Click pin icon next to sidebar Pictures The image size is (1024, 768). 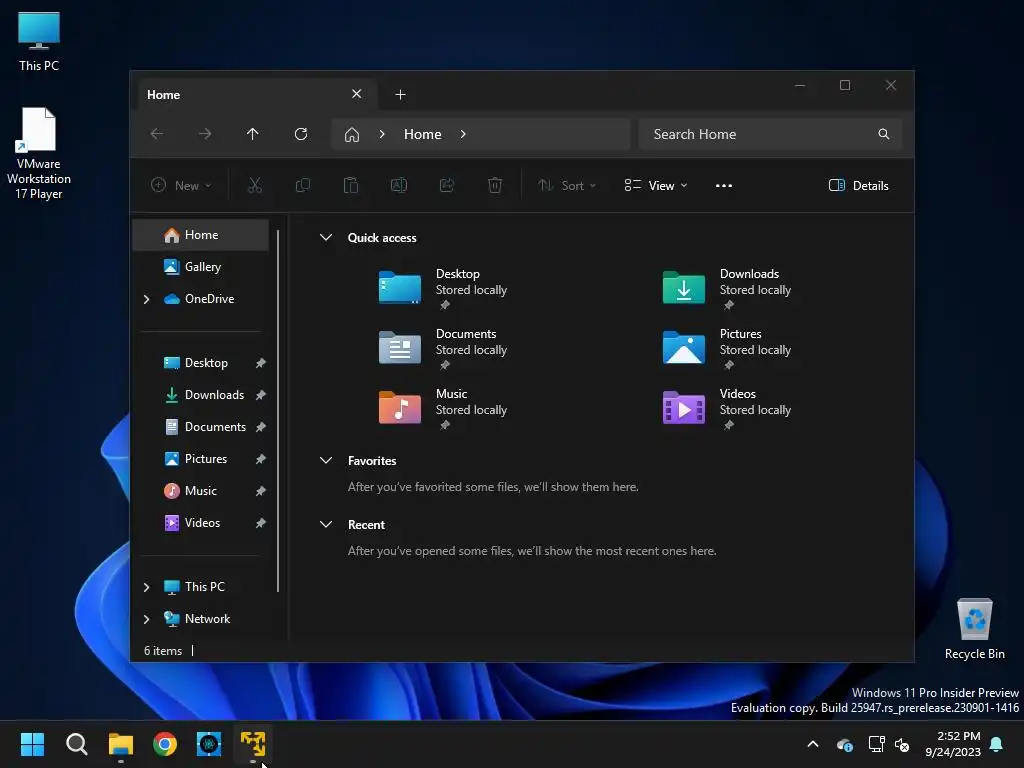click(x=260, y=459)
